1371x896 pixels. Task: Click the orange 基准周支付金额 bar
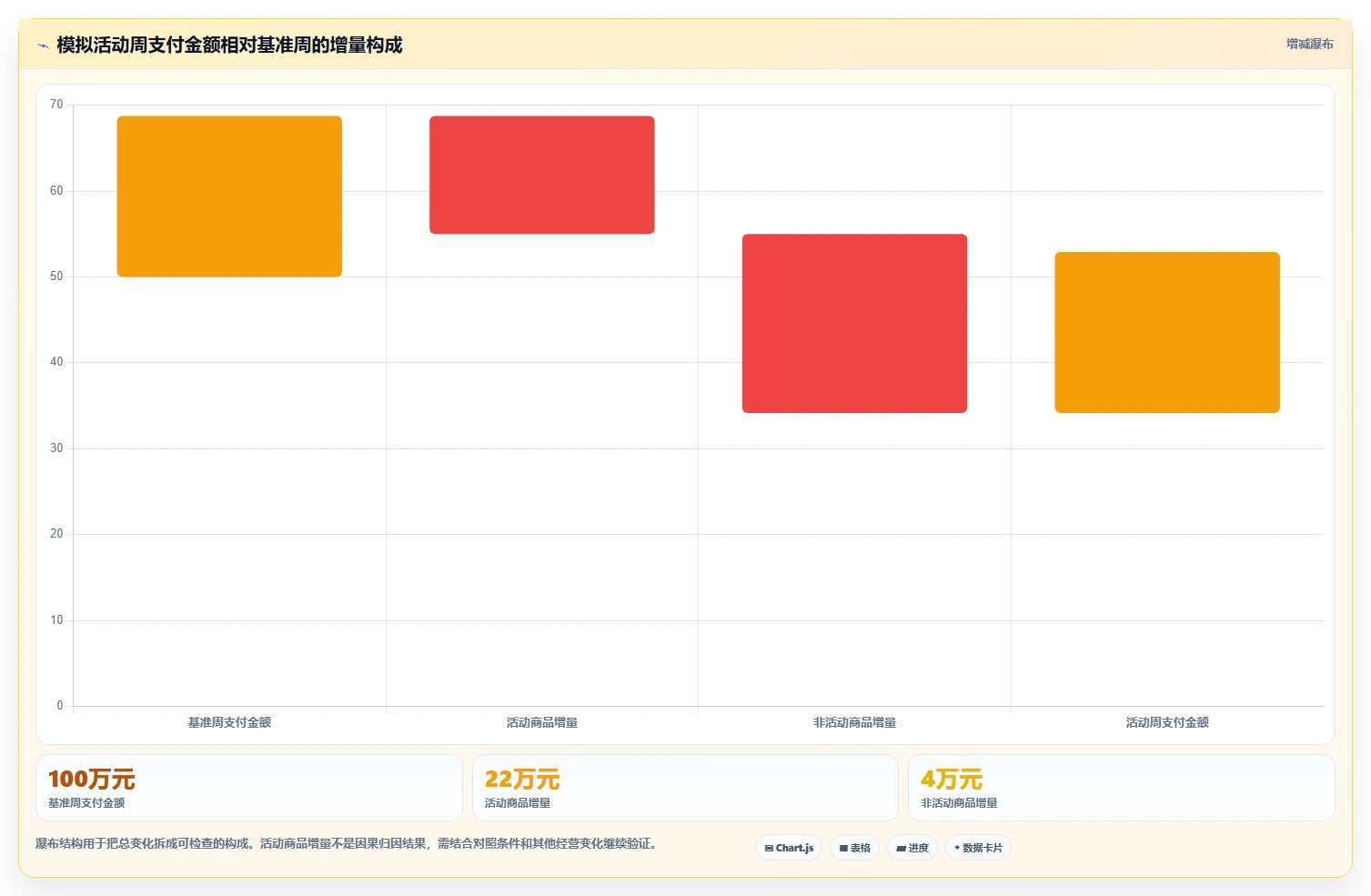[x=229, y=196]
